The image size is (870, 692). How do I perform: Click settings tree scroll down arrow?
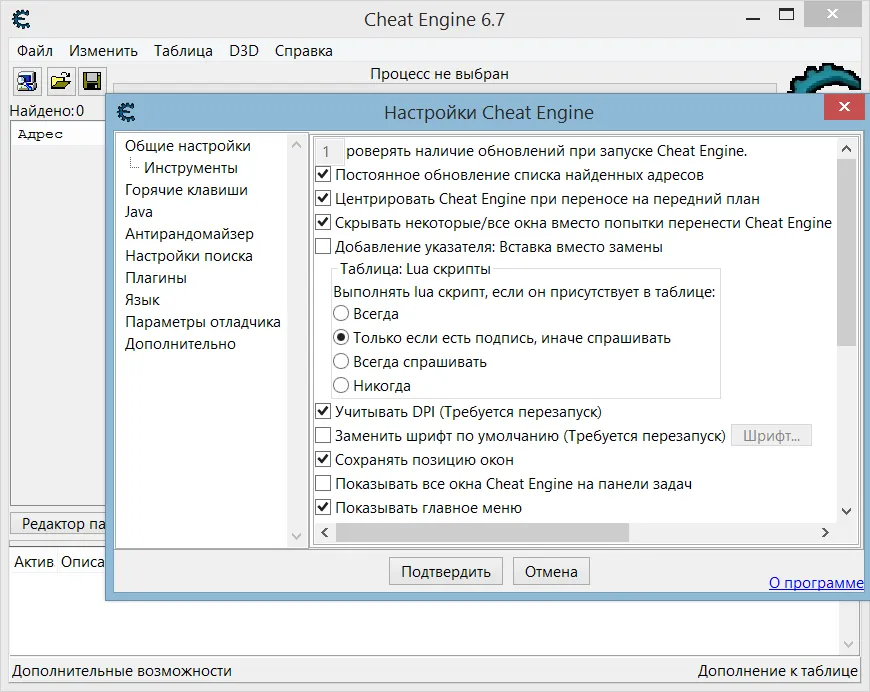(296, 536)
